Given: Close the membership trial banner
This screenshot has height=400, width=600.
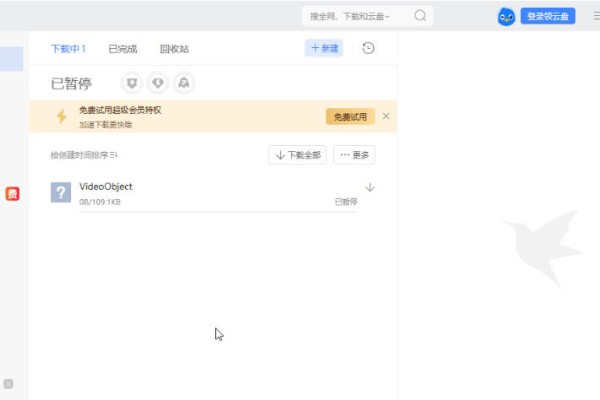Looking at the screenshot, I should pos(386,116).
